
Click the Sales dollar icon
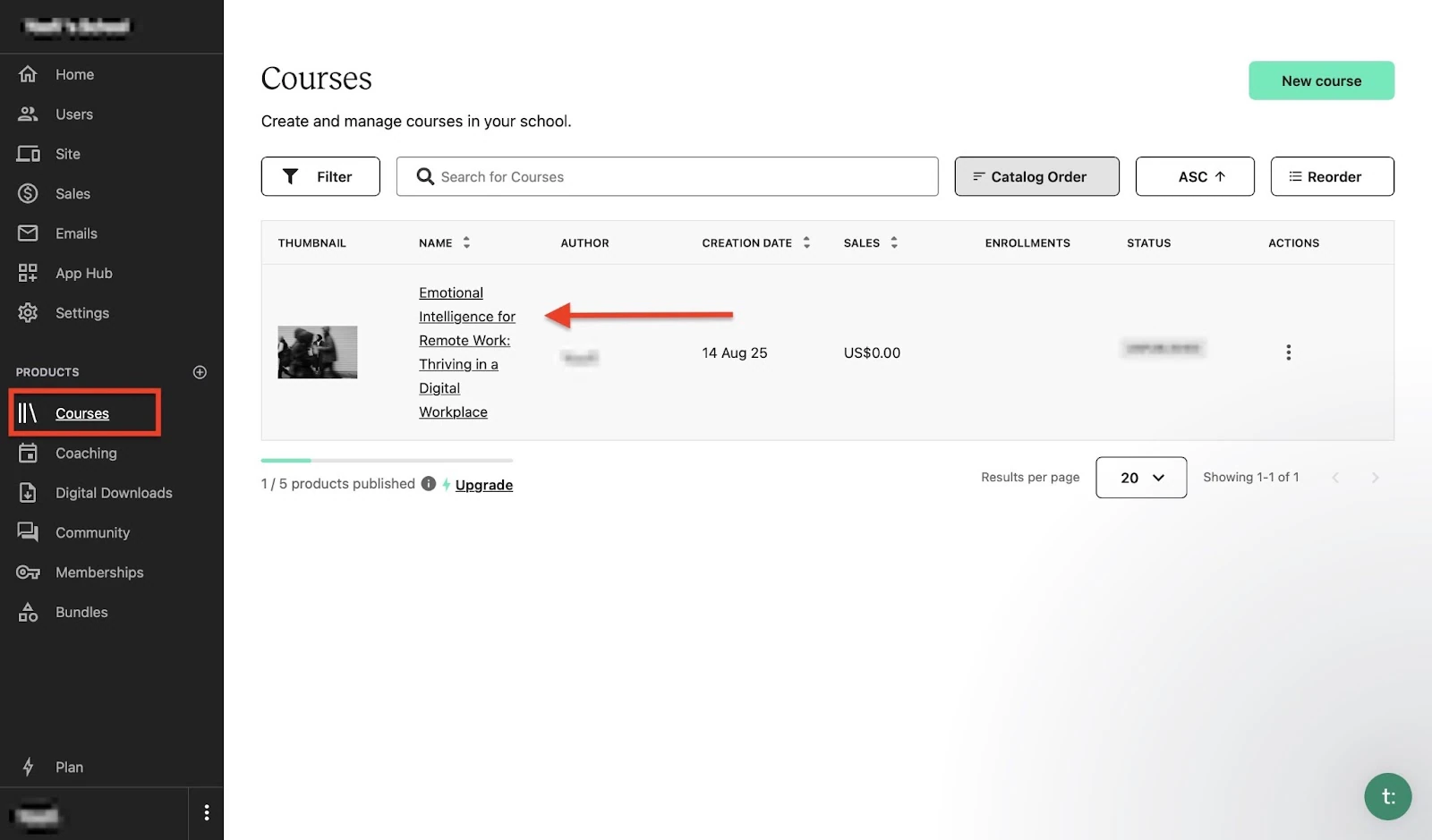click(x=28, y=193)
